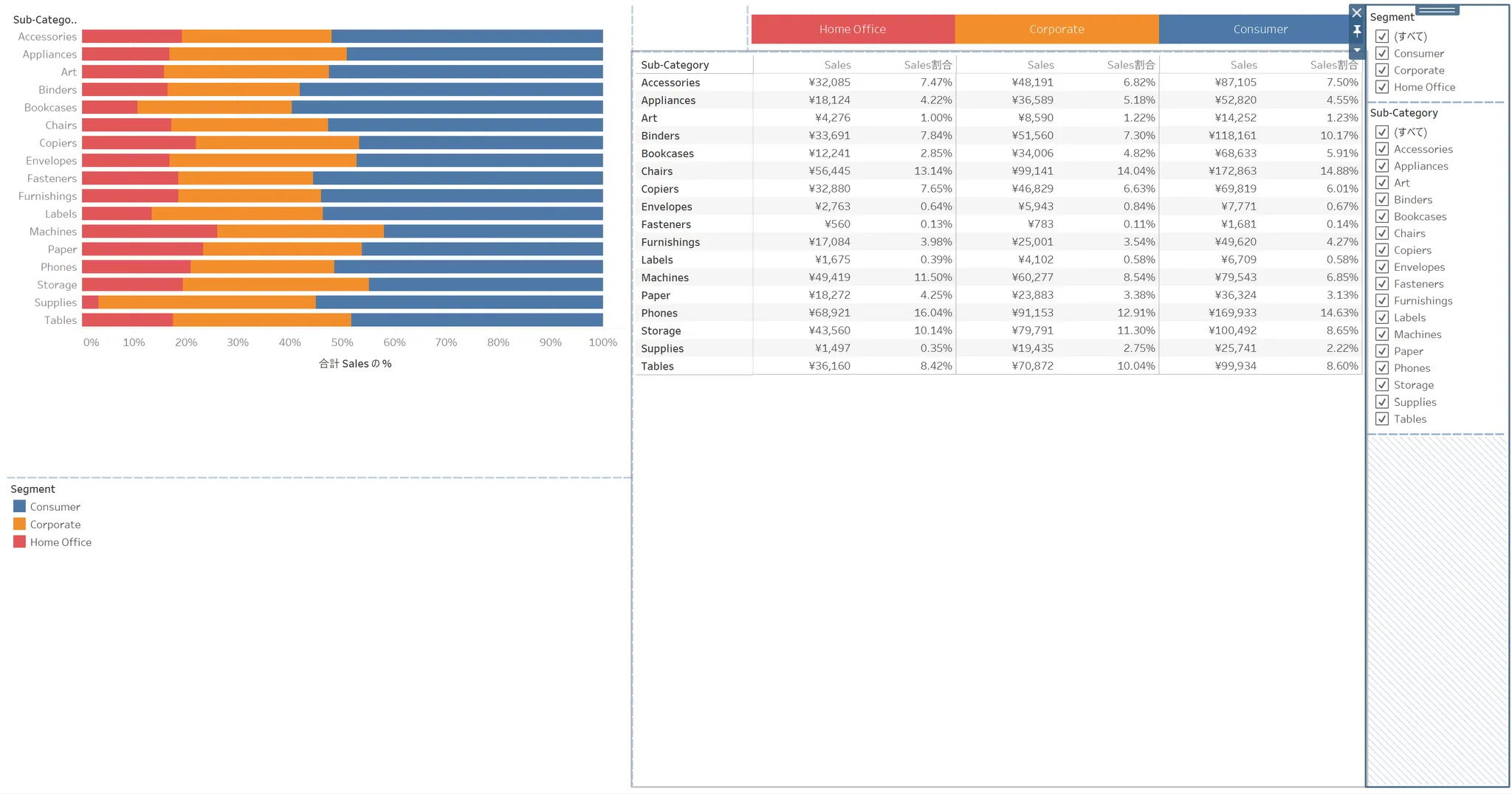The width and height of the screenshot is (1512, 794).
Task: Click the Home Office red legend swatch
Action: pyautogui.click(x=20, y=542)
